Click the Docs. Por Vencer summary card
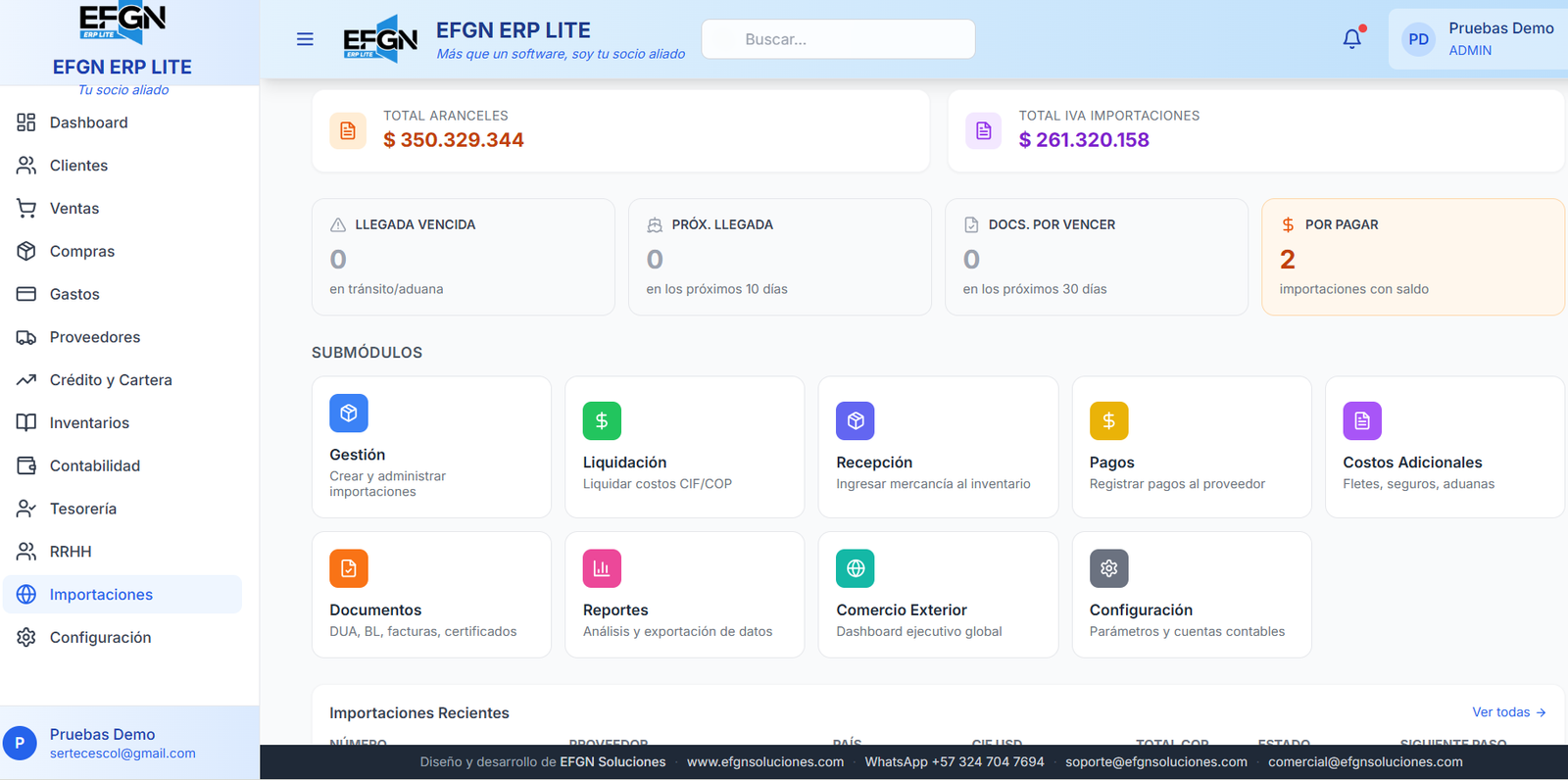Viewport: 1568px width, 780px height. 1097,257
